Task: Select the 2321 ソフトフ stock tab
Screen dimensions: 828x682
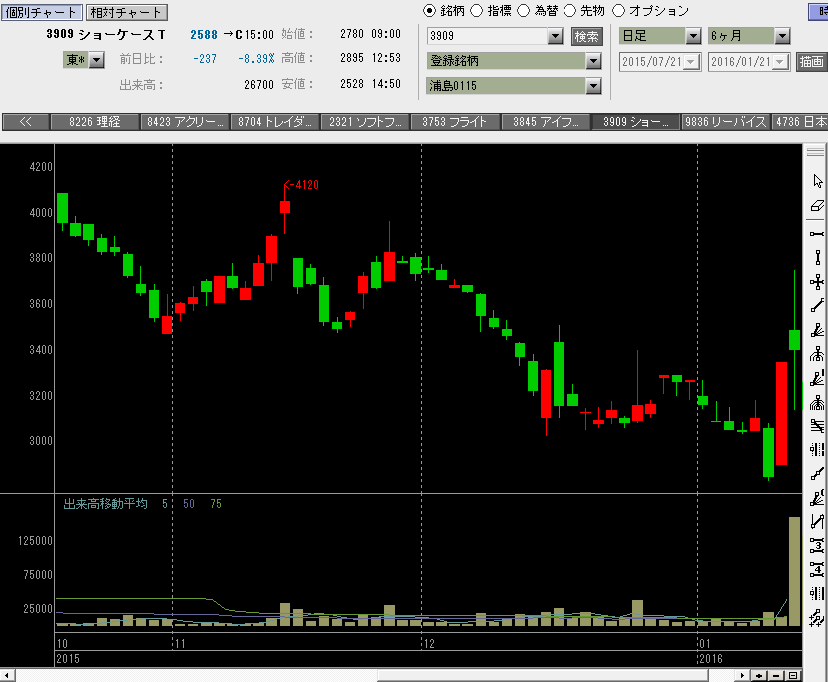Action: click(x=365, y=122)
